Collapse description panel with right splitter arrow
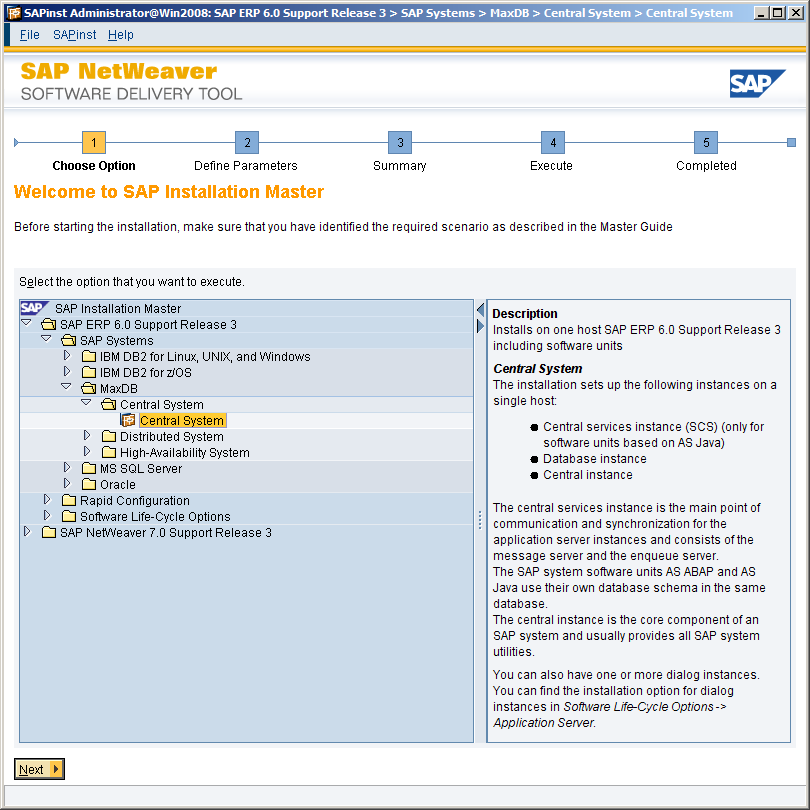Viewport: 810px width, 810px height. point(480,326)
